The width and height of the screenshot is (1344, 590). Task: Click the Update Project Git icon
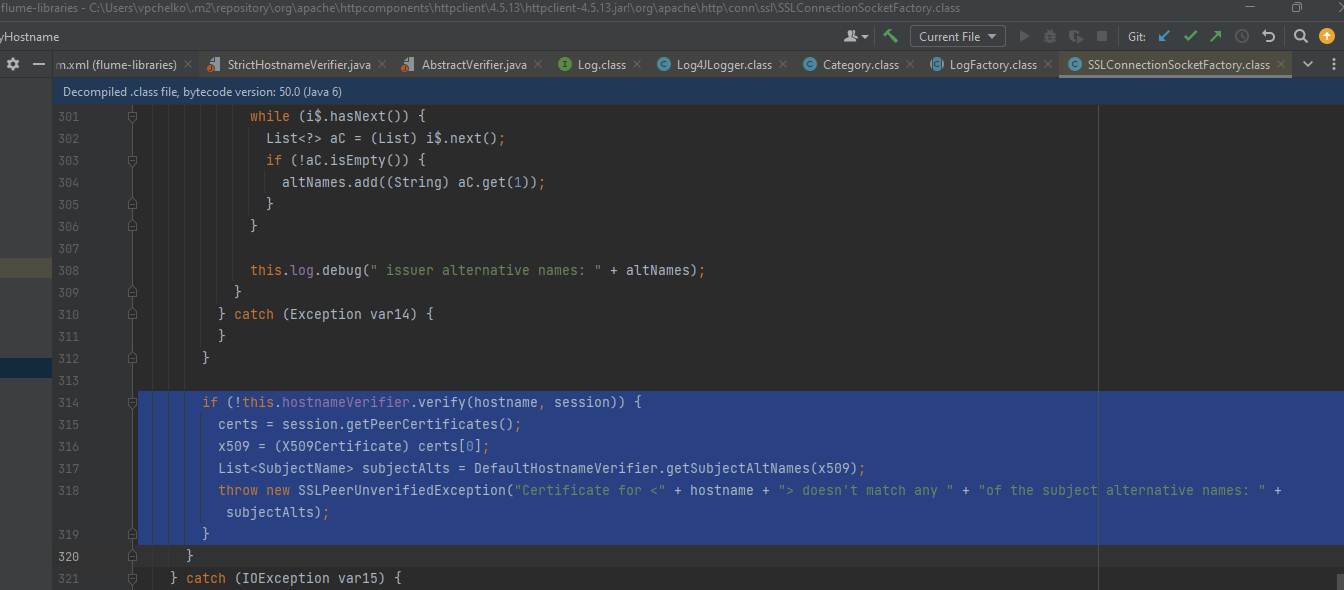click(1163, 36)
